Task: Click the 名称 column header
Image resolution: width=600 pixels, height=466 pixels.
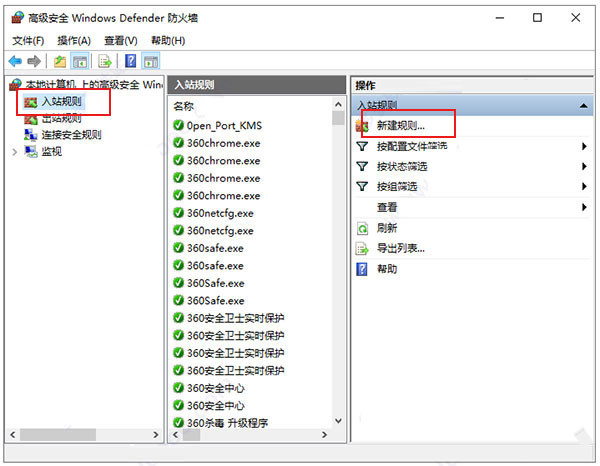Action: [x=183, y=105]
